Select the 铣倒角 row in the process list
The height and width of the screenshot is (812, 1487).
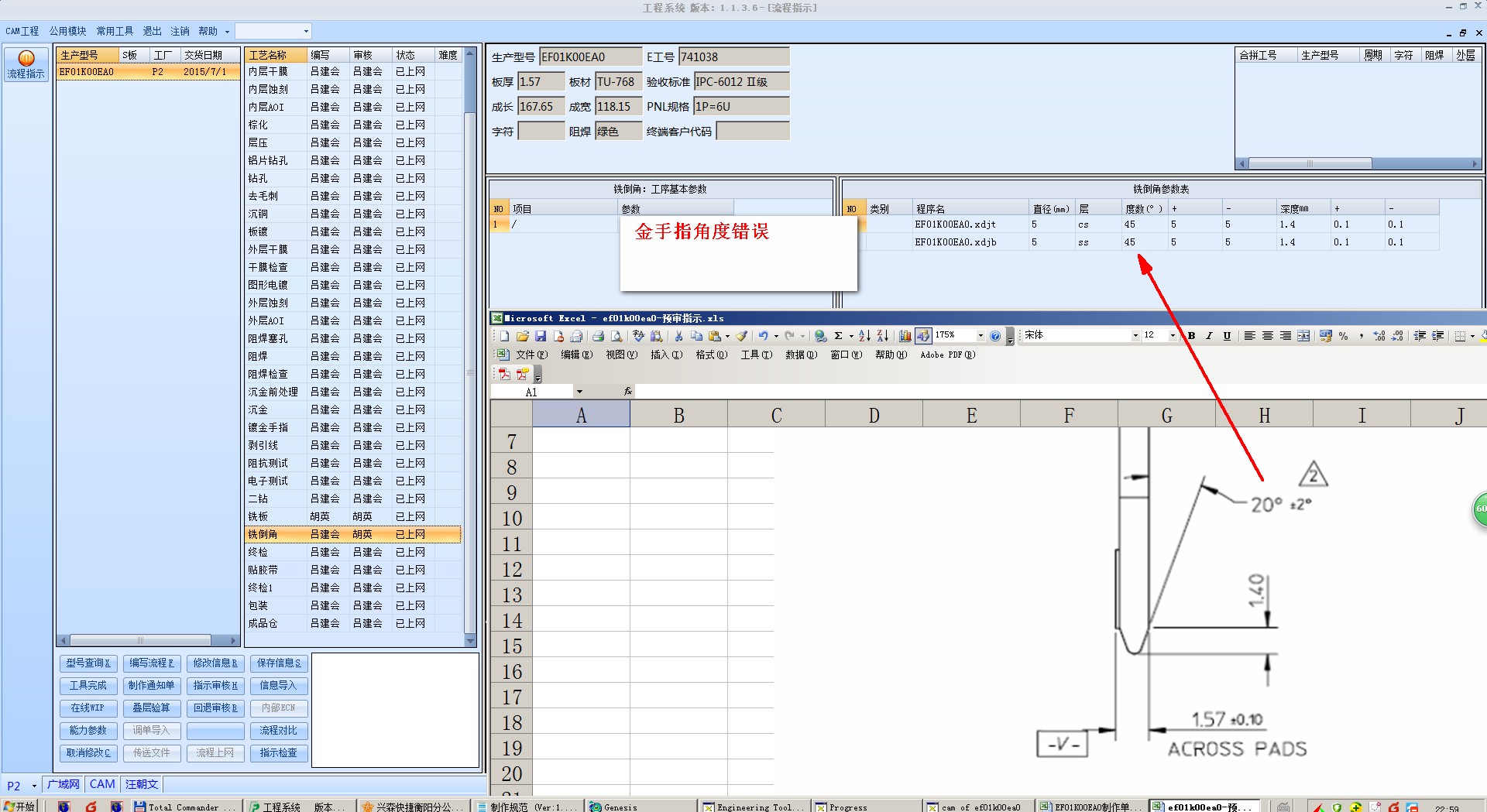(x=353, y=534)
